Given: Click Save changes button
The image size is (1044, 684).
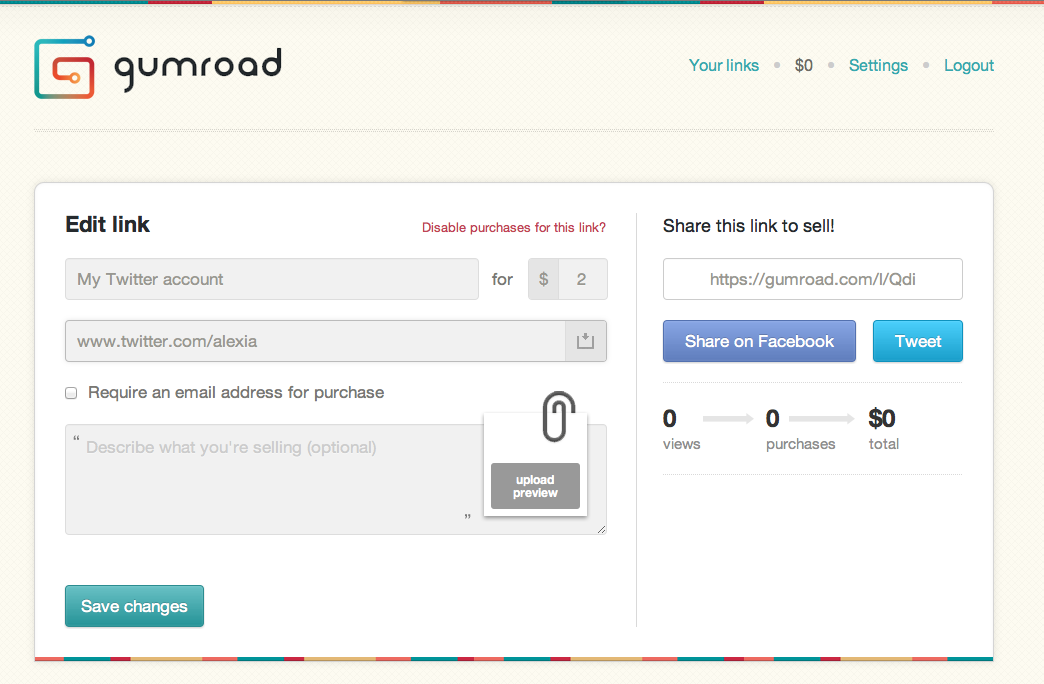Looking at the screenshot, I should click(134, 606).
